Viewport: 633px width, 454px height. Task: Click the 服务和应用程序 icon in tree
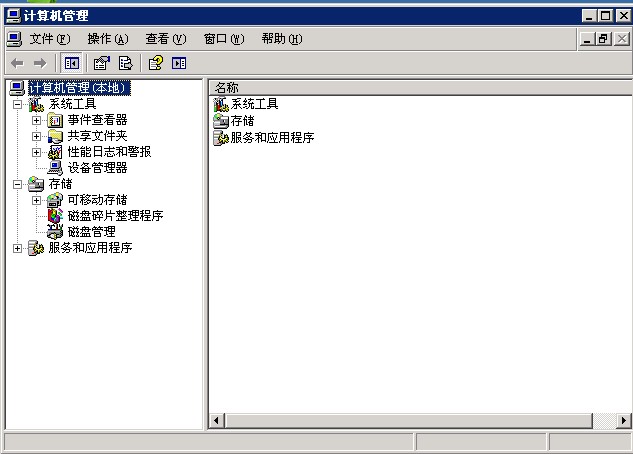pos(36,248)
